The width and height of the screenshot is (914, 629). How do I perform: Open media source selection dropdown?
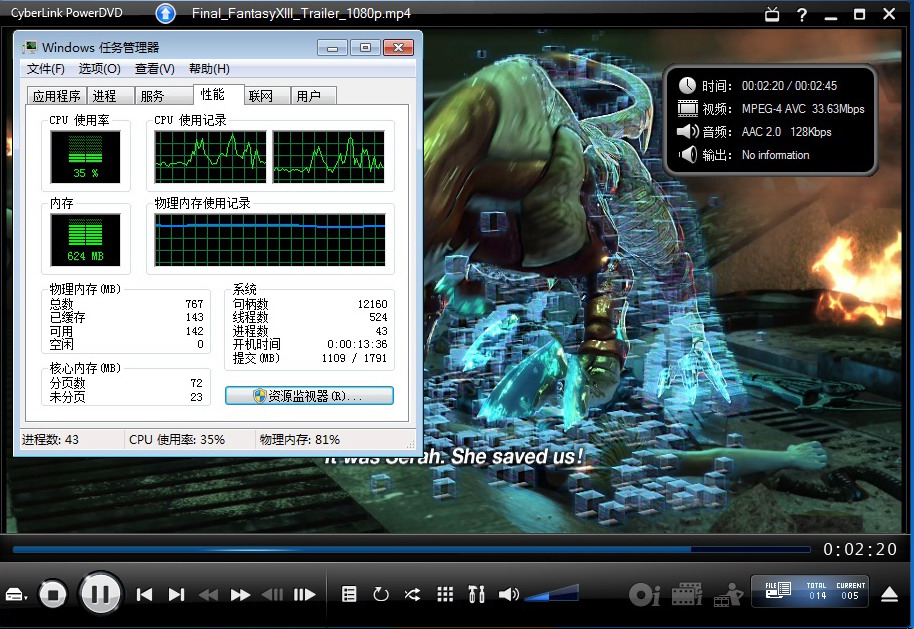coord(16,595)
